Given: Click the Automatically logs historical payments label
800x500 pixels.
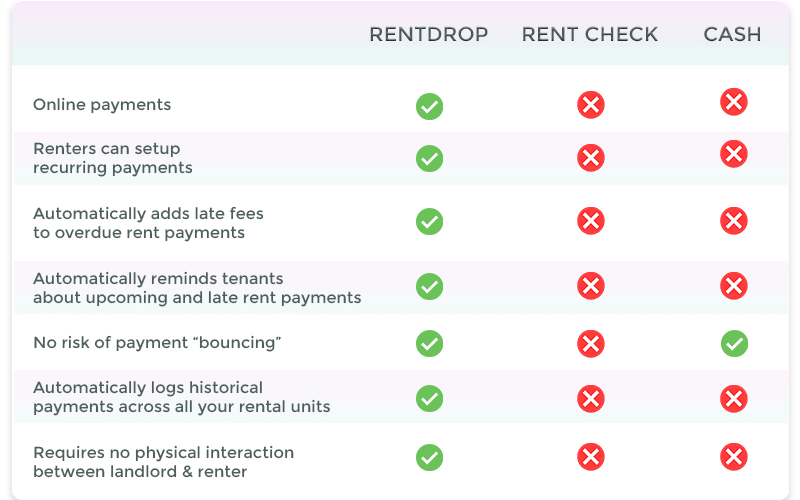Looking at the screenshot, I should click(182, 397).
